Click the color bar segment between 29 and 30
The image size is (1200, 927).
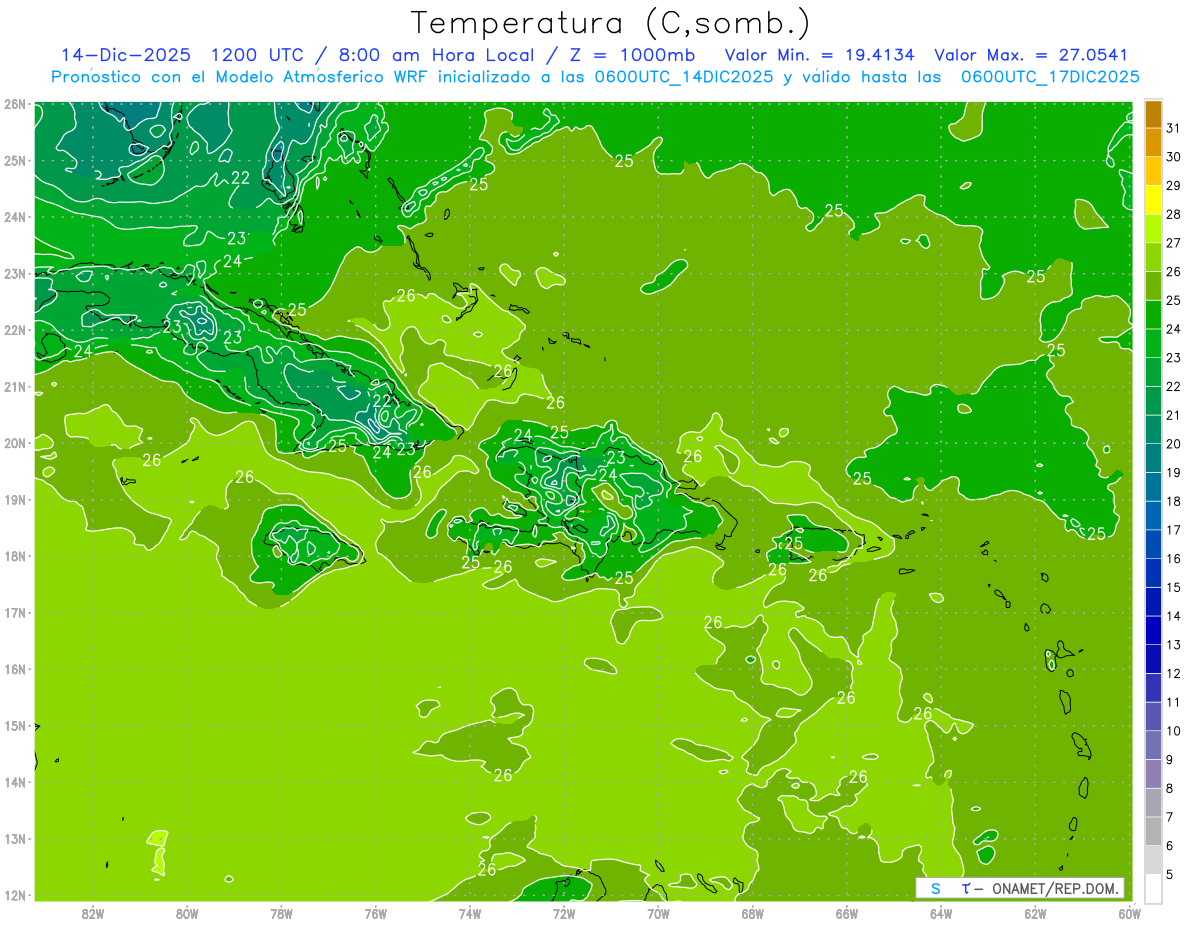click(1153, 171)
